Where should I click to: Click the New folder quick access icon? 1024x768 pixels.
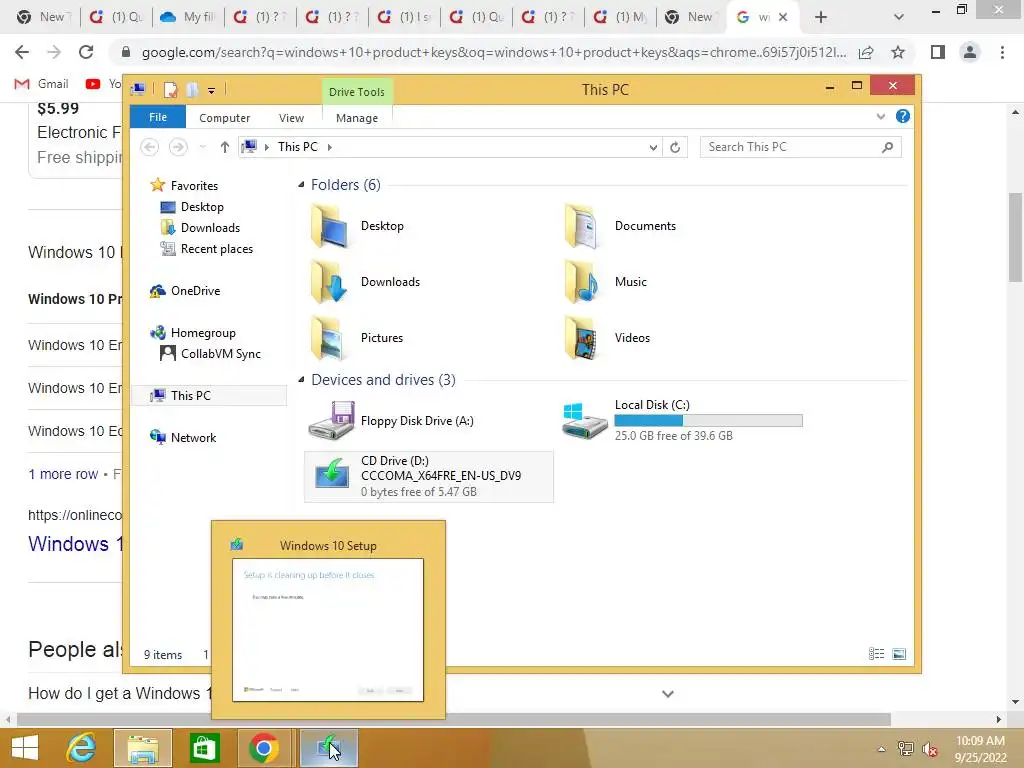(192, 90)
